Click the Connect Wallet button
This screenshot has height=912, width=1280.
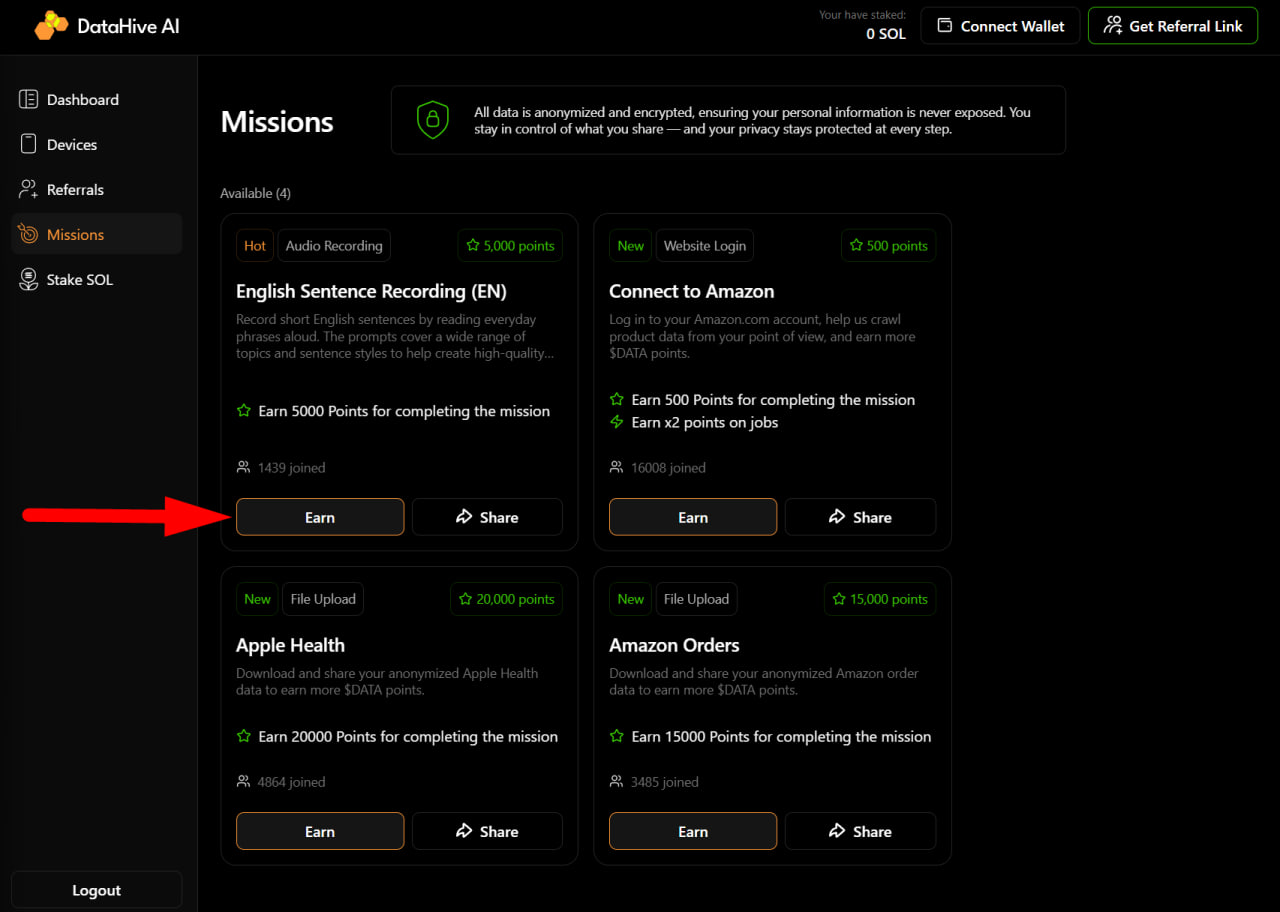[x=1000, y=26]
